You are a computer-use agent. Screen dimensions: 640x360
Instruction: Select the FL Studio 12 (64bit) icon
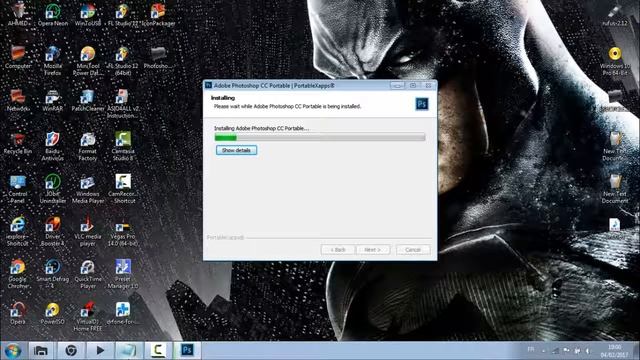click(123, 61)
